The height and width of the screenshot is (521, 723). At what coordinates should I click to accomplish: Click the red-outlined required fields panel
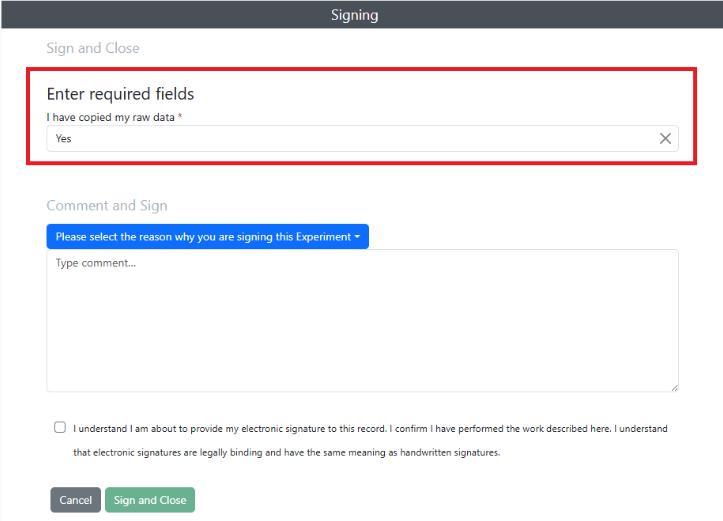tap(362, 116)
